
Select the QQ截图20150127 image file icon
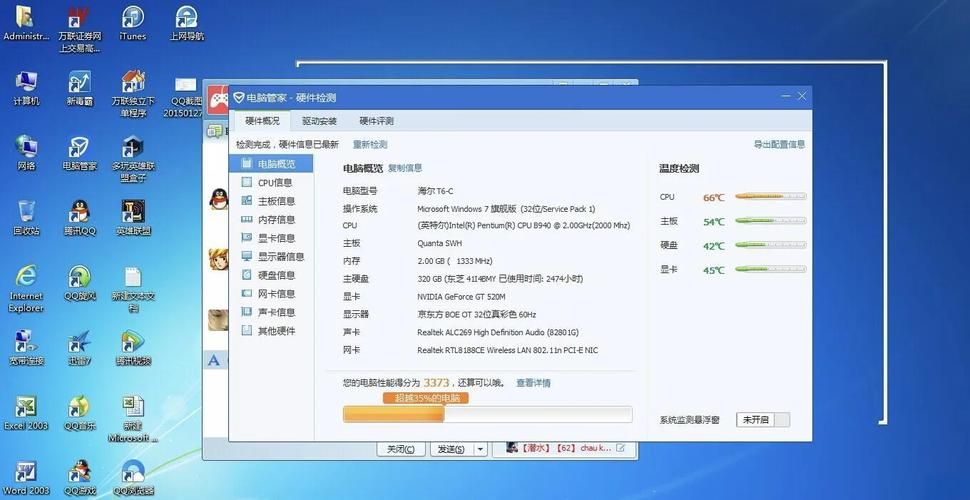(184, 95)
